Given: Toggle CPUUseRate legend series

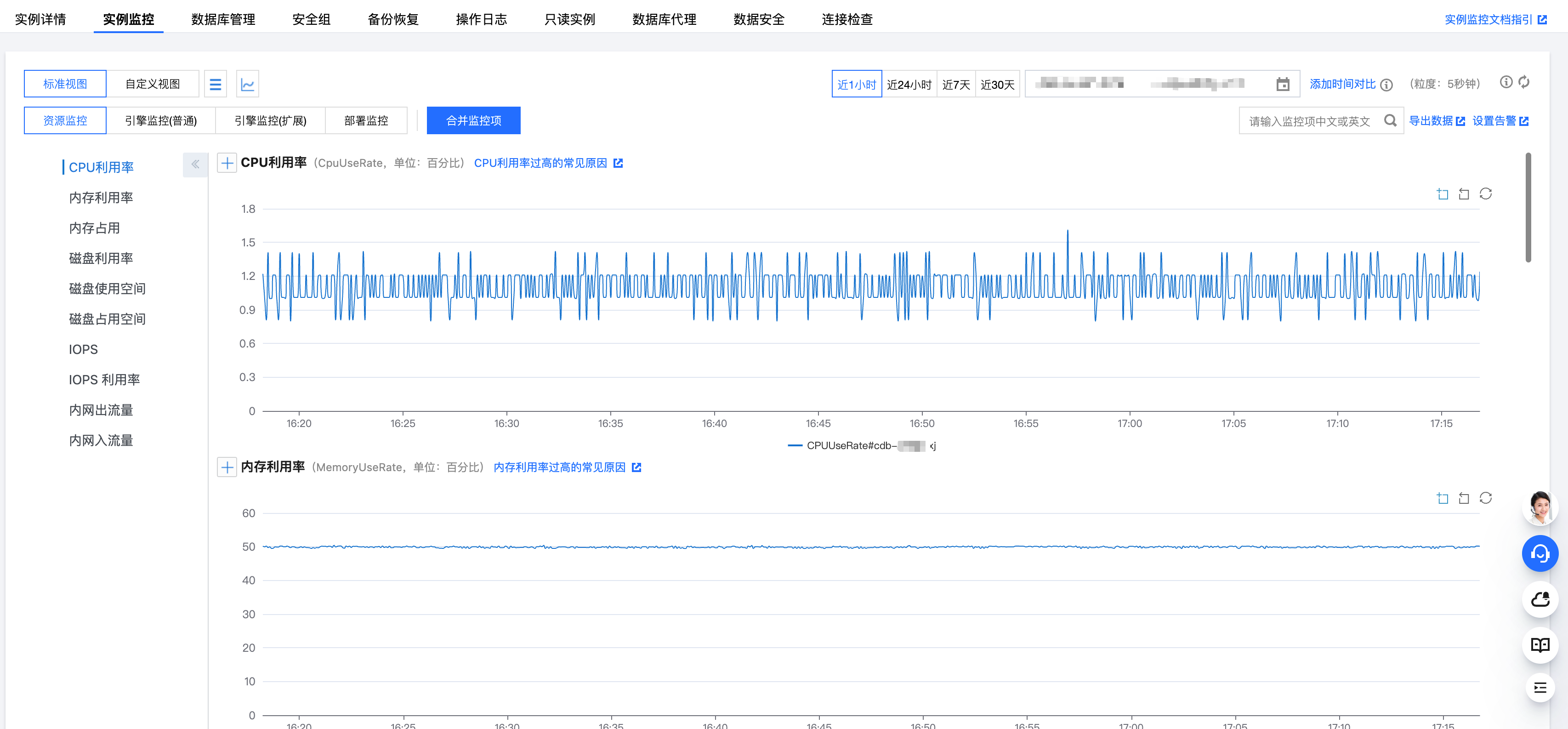Looking at the screenshot, I should (862, 445).
